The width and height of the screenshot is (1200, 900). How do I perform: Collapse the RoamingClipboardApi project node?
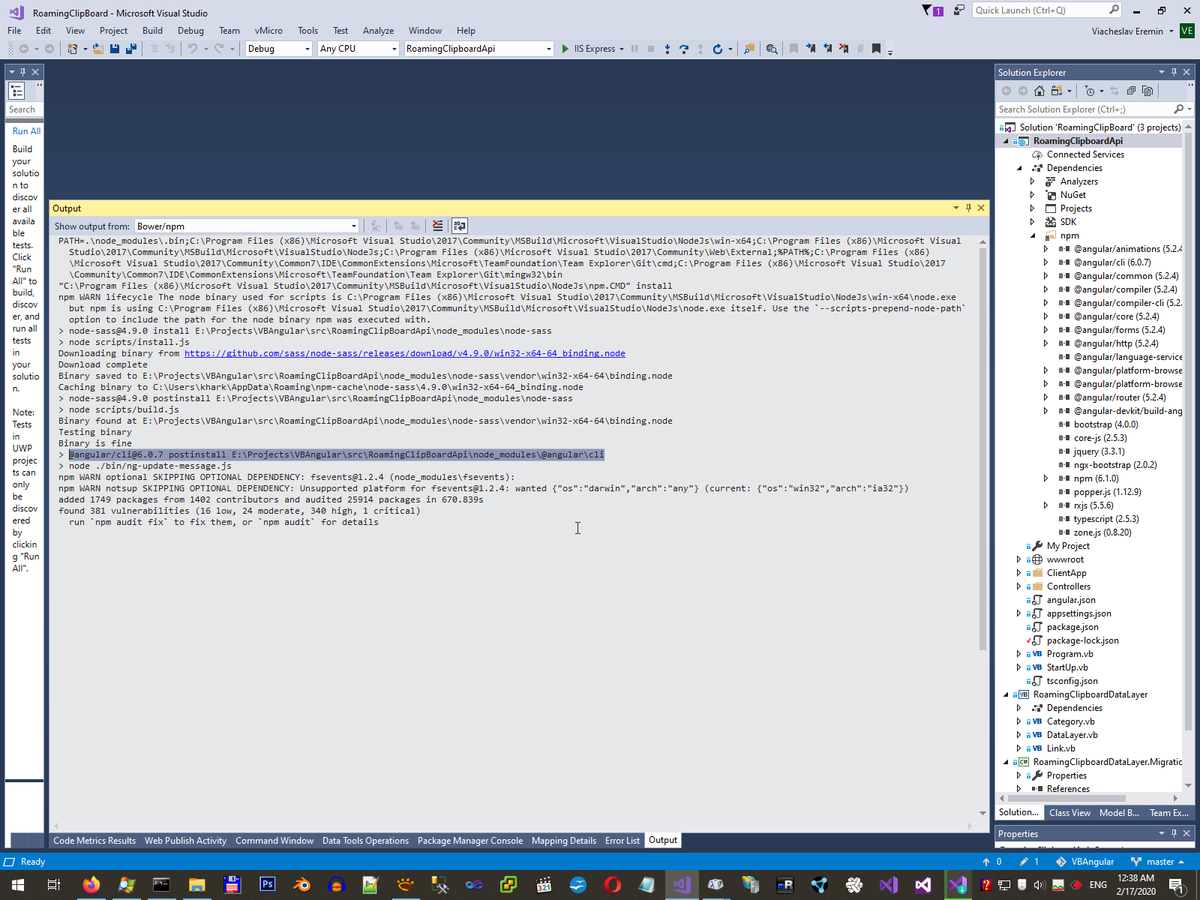pyautogui.click(x=1008, y=141)
